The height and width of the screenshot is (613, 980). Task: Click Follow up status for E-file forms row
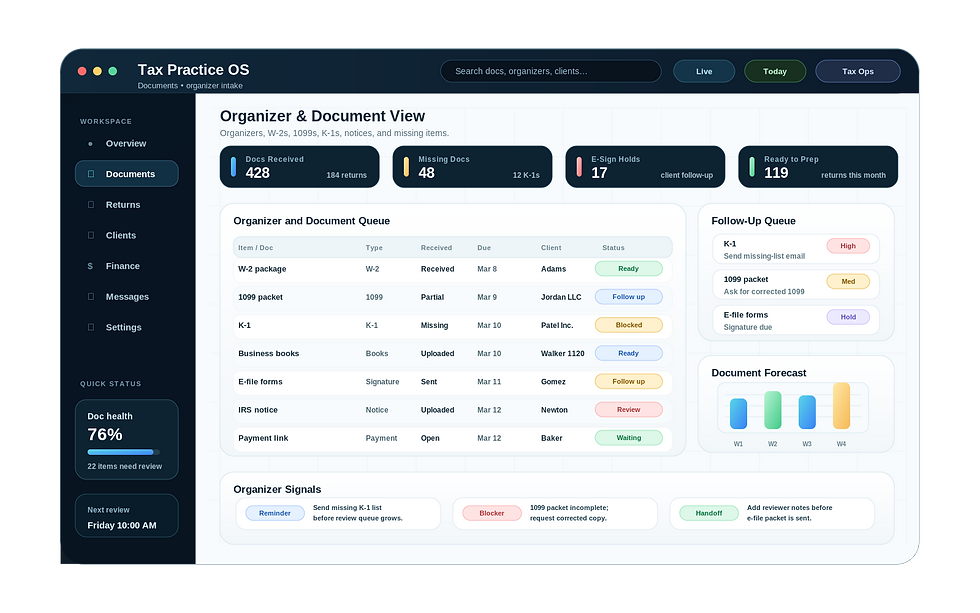pos(628,381)
